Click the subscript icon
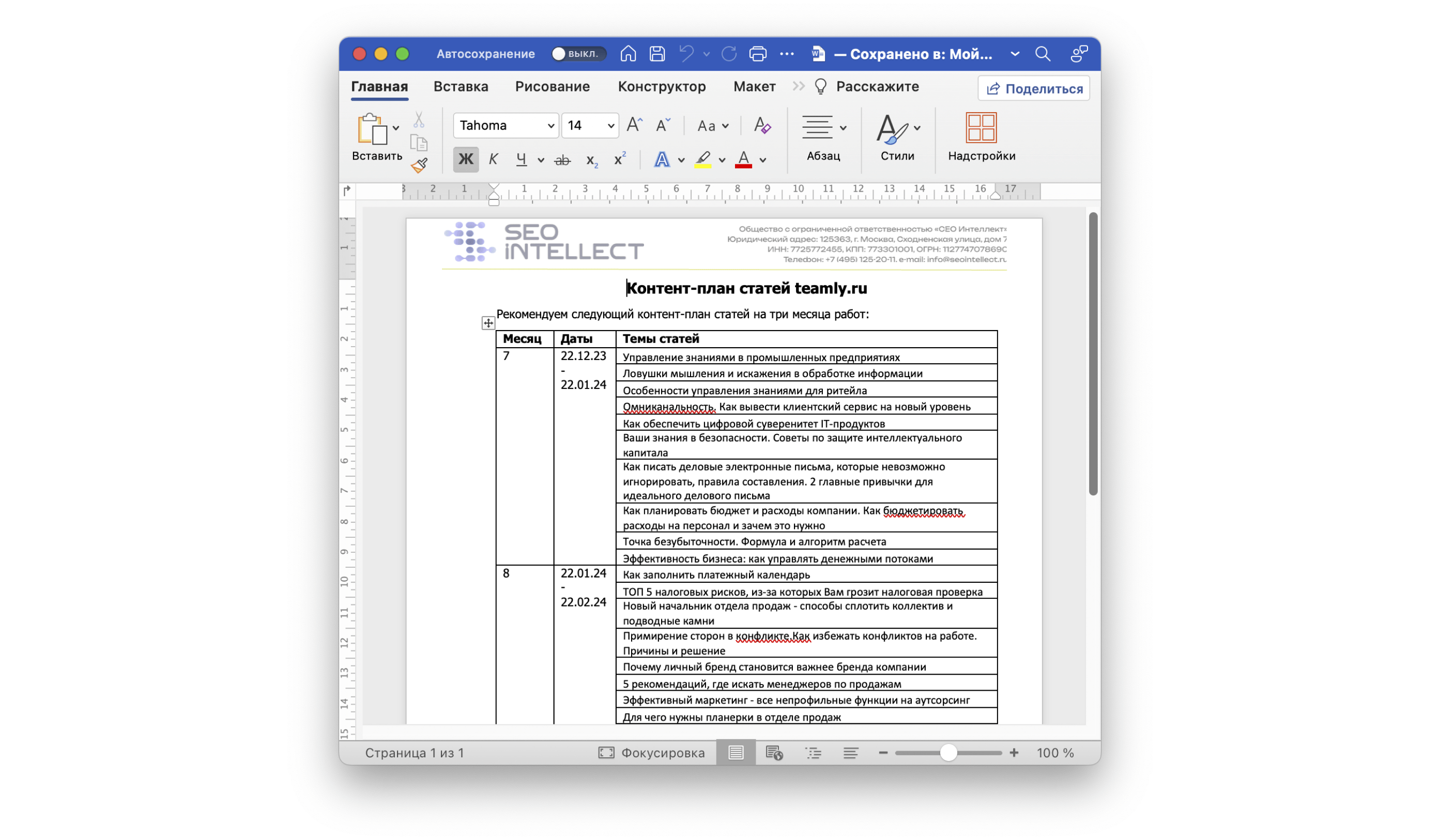The width and height of the screenshot is (1439, 840). coord(592,160)
